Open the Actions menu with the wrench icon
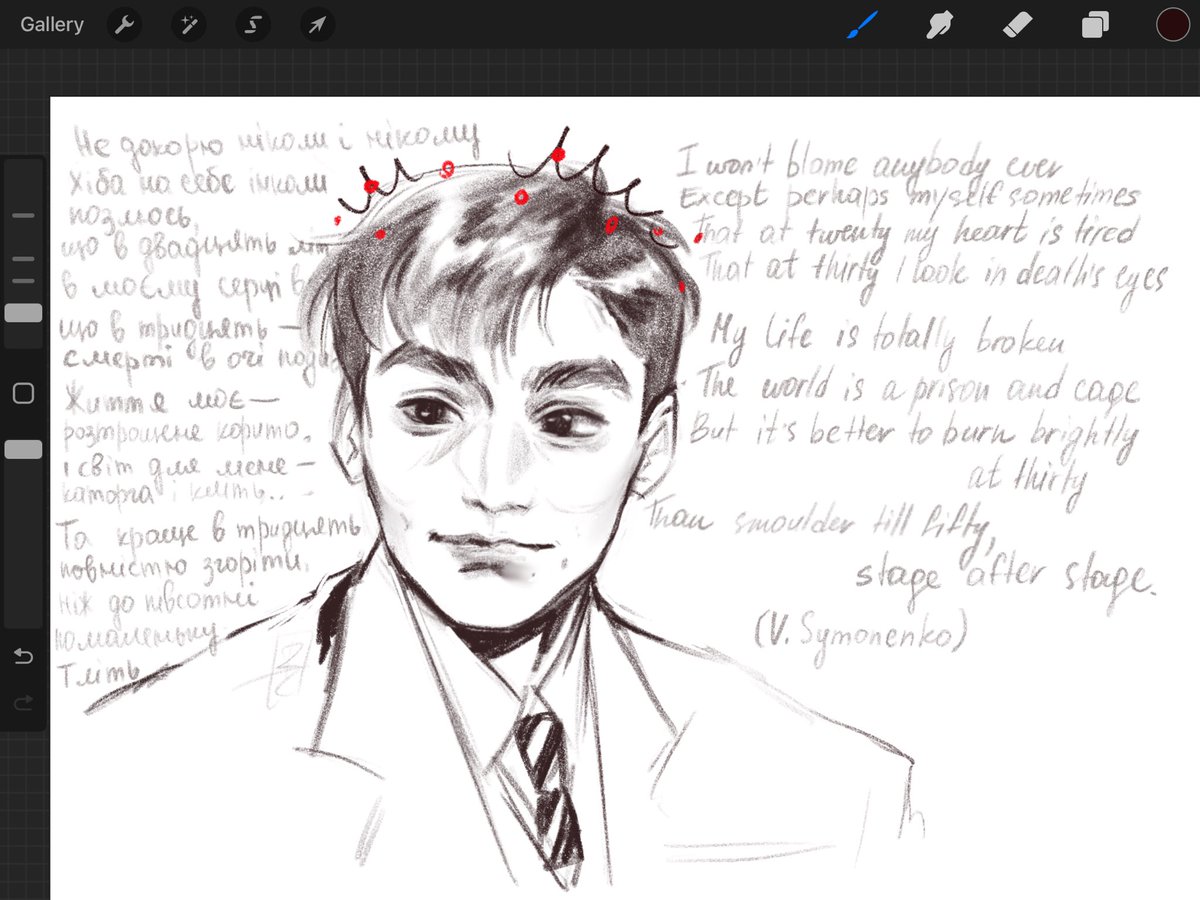This screenshot has height=900, width=1200. coord(124,24)
